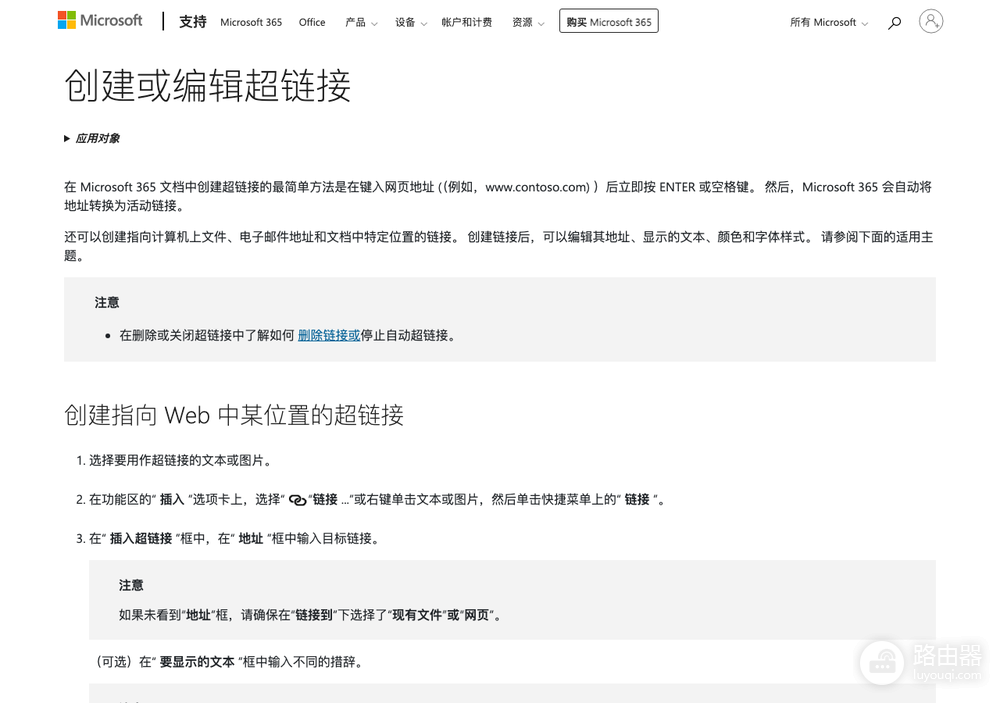Open the Office nav item
This screenshot has width=1000, height=703.
click(x=312, y=22)
